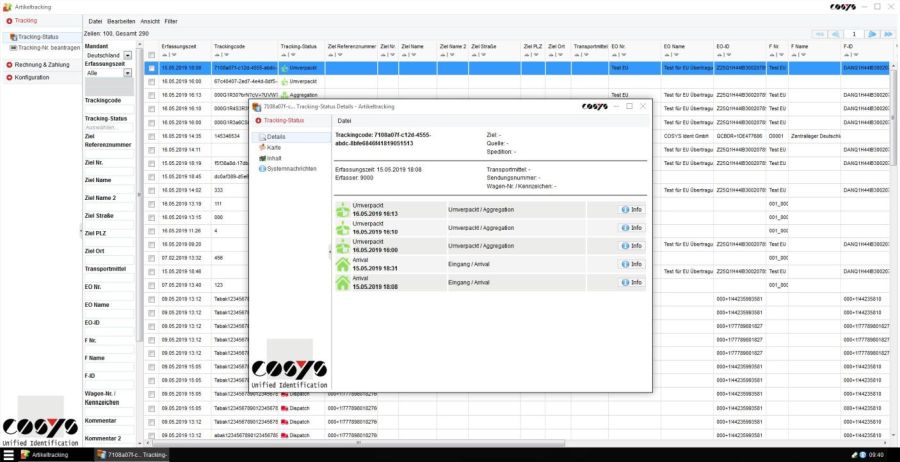Viewport: 900px width, 462px height.
Task: Tick checkbox for row 16.05.2019 16:13
Action: coord(152,95)
